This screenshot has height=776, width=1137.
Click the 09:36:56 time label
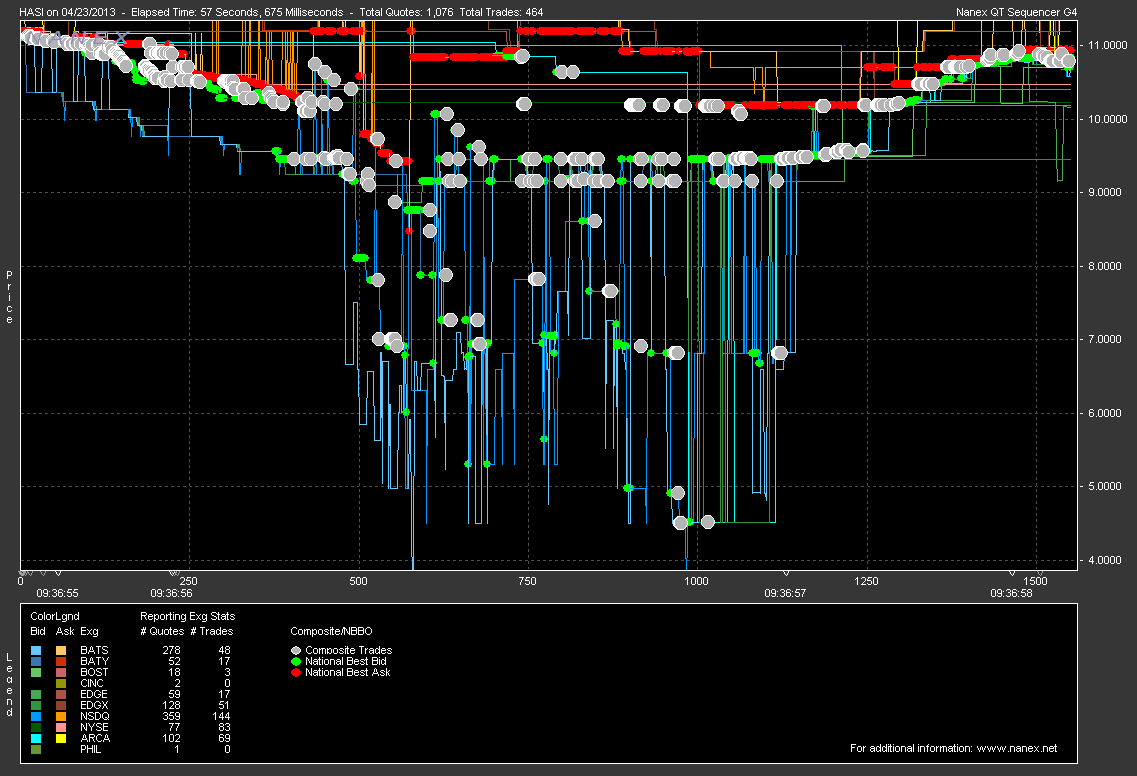(x=171, y=593)
